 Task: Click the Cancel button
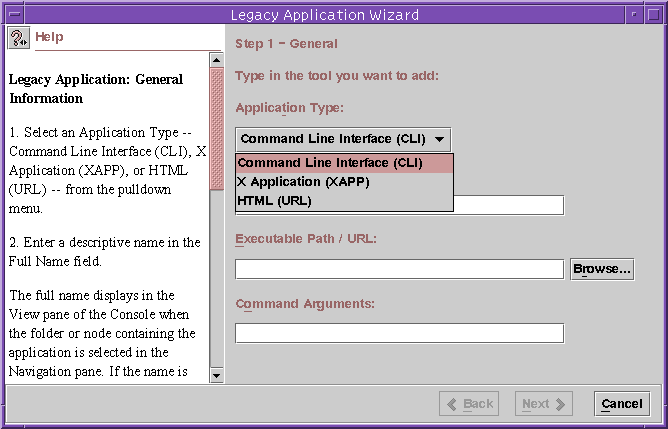622,404
